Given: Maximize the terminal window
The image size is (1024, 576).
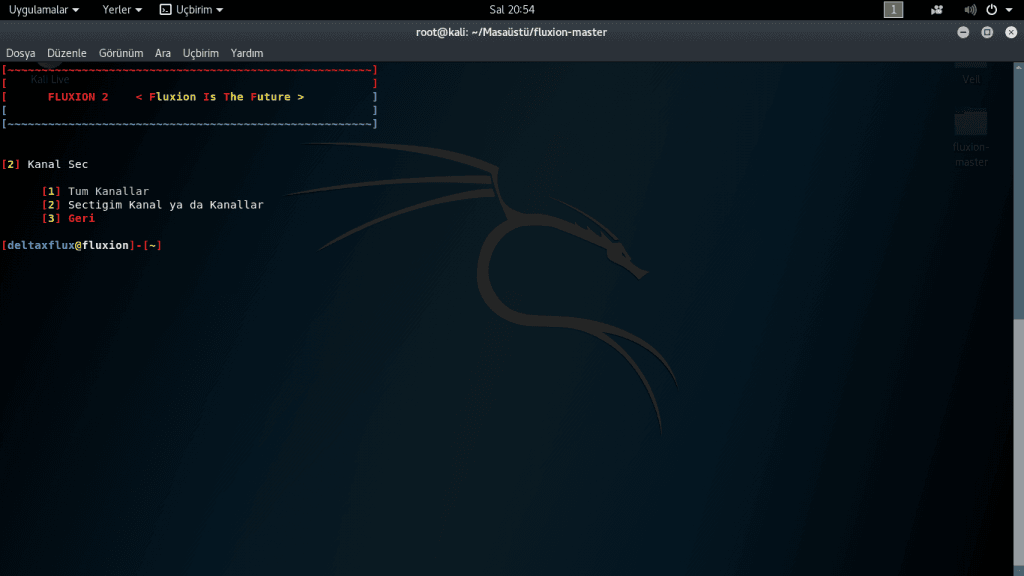Looking at the screenshot, I should point(987,32).
